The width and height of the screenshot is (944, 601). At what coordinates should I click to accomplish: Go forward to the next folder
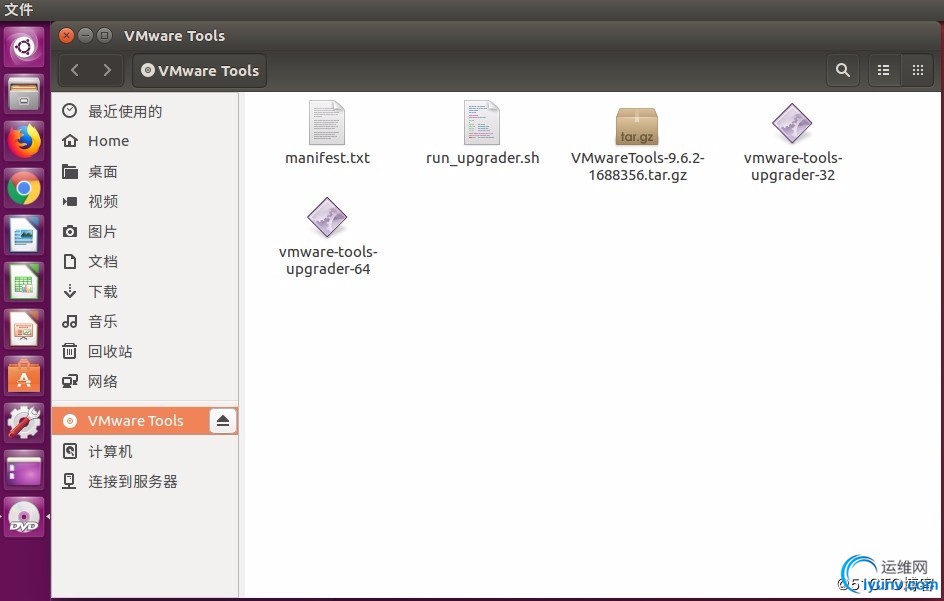click(x=107, y=70)
